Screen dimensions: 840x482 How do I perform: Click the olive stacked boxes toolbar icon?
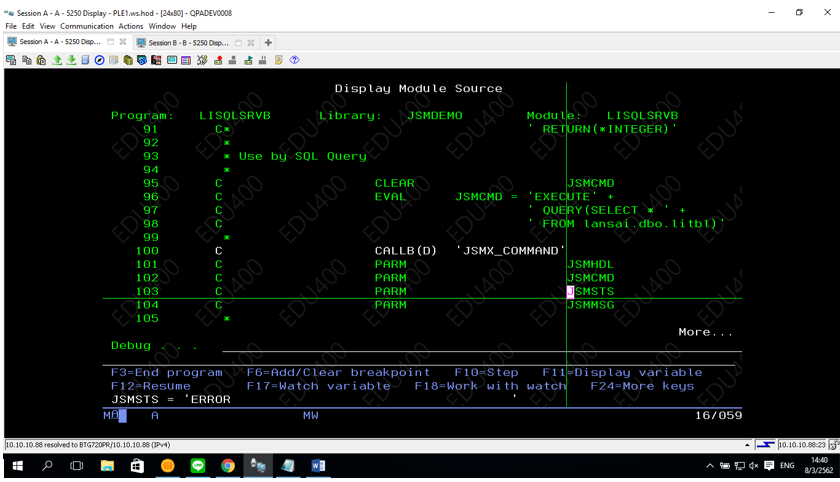point(128,60)
